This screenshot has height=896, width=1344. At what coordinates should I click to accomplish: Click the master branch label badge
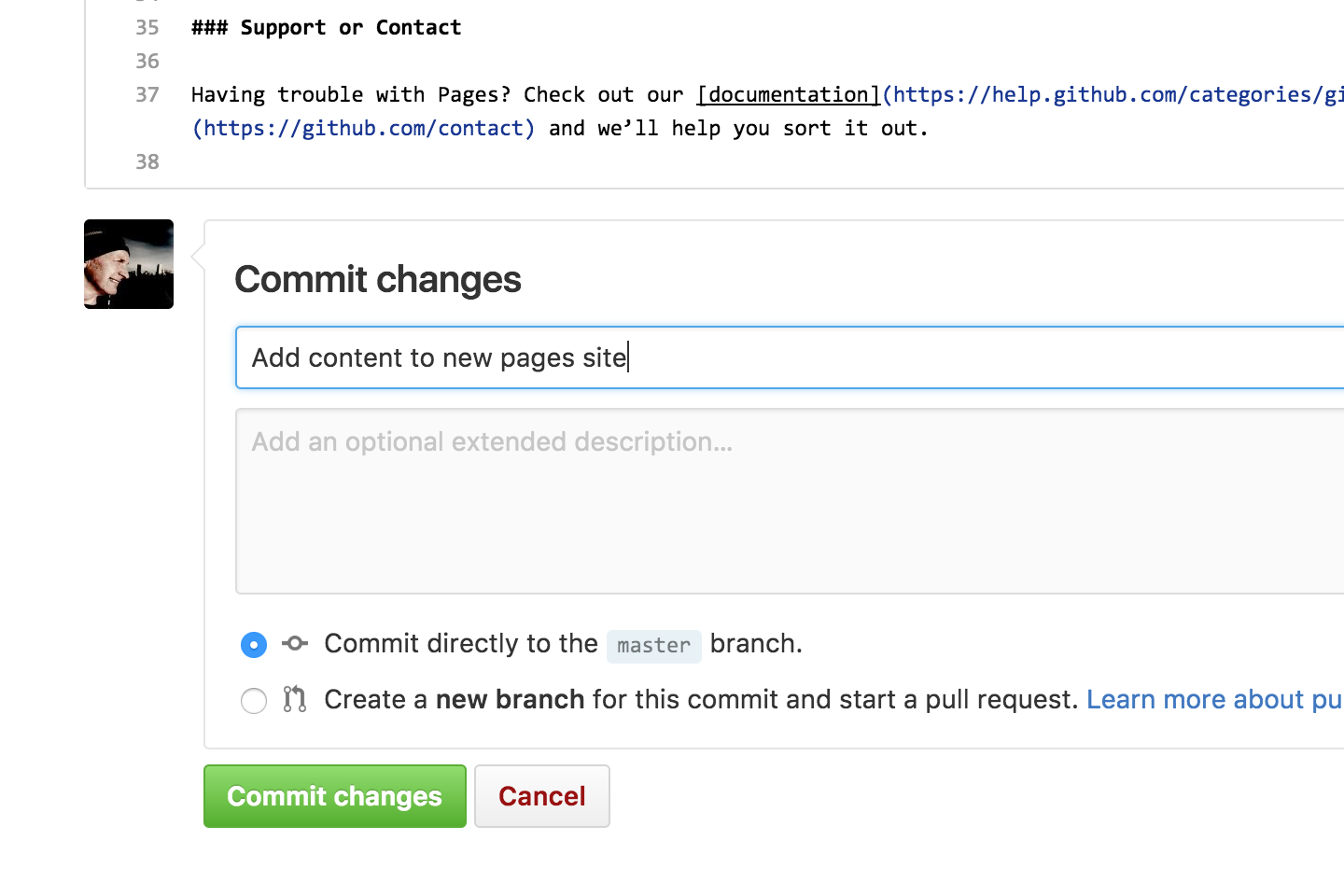click(653, 645)
